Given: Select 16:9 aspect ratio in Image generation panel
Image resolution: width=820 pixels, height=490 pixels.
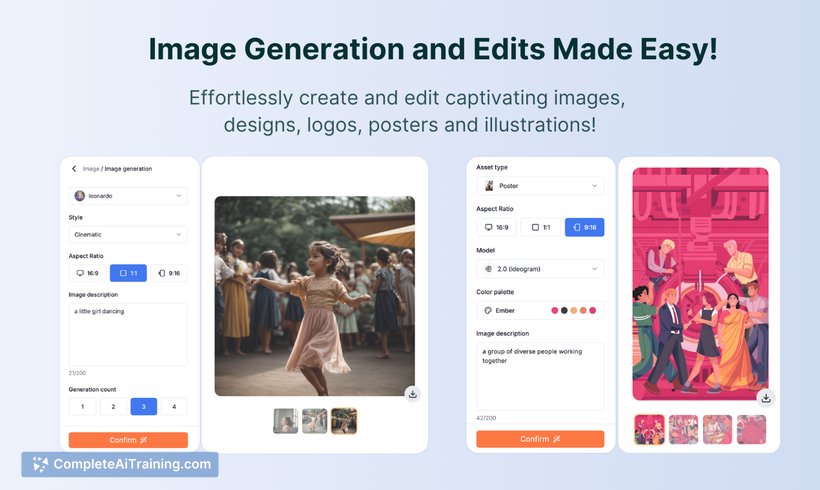Looking at the screenshot, I should click(x=87, y=273).
